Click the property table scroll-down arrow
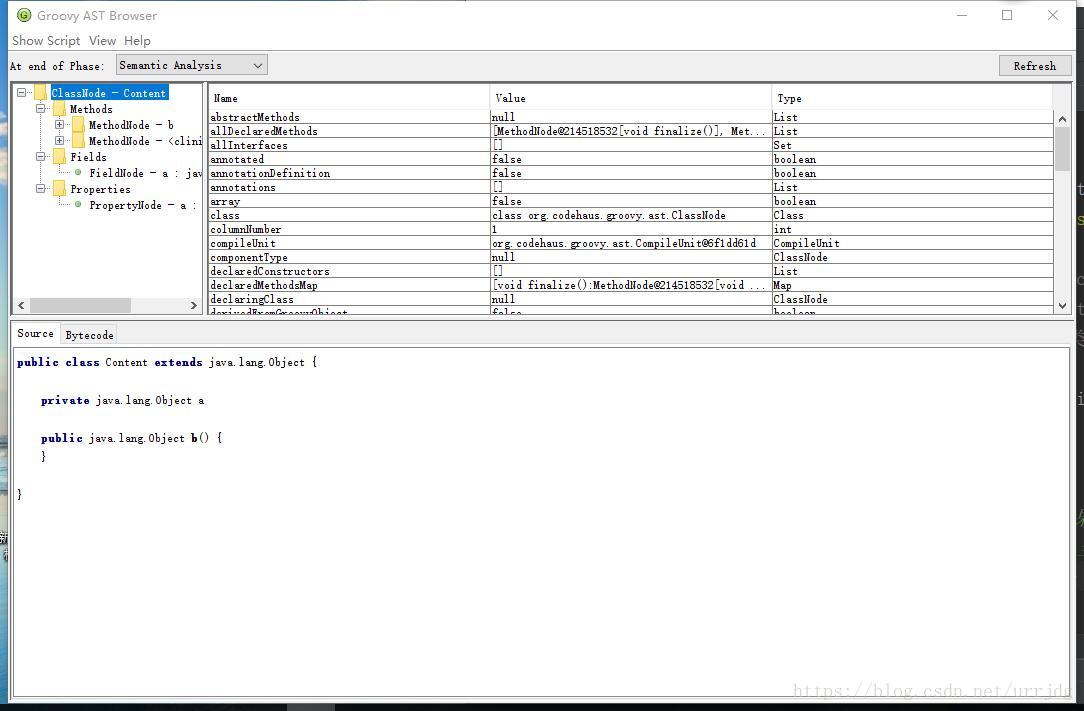 pyautogui.click(x=1063, y=306)
